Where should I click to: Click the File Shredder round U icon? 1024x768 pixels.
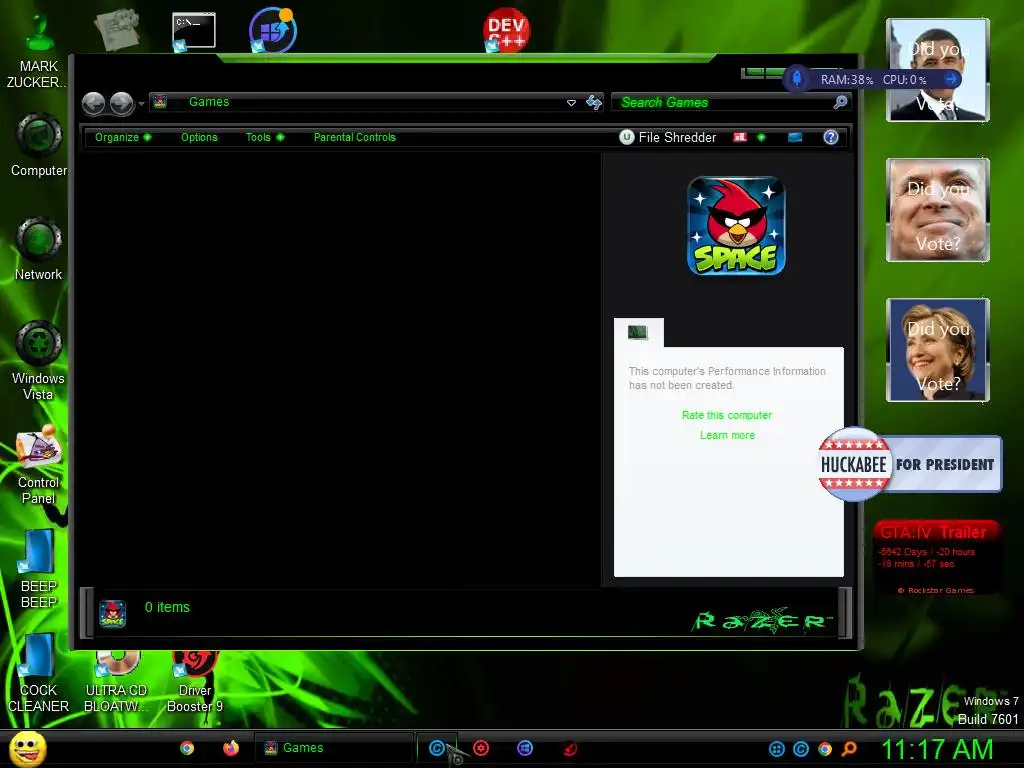coord(626,137)
